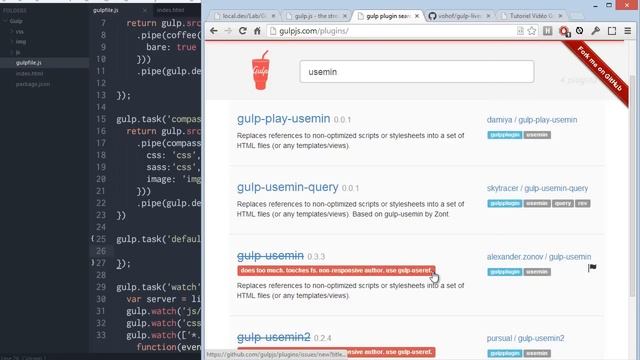Expand the img folder in sidebar
The height and width of the screenshot is (360, 640).
coord(12,42)
